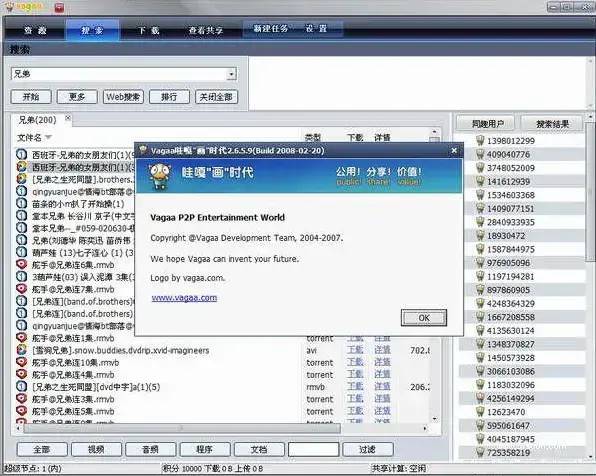Image resolution: width=596 pixels, height=476 pixels.
Task: Click torrent icon beside 舵手@兄弟连6集.rmvb
Action: click(21, 264)
